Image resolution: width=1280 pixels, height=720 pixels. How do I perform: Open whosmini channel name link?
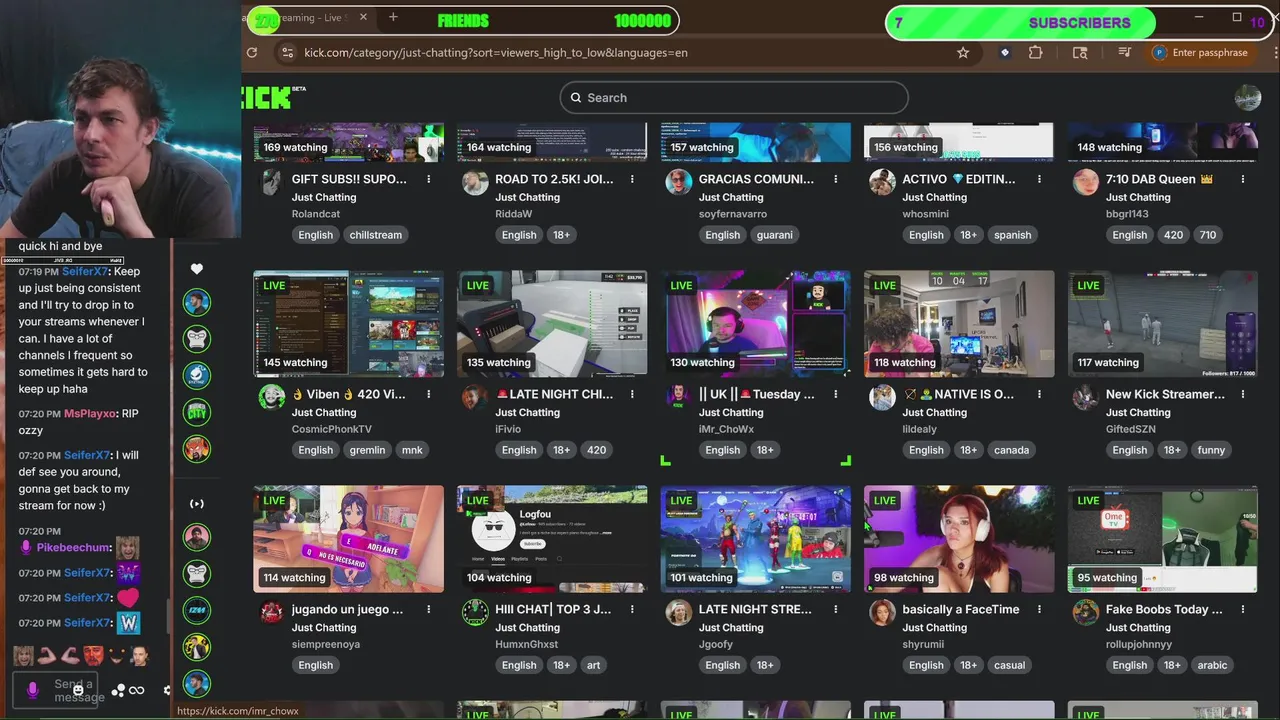coord(926,214)
